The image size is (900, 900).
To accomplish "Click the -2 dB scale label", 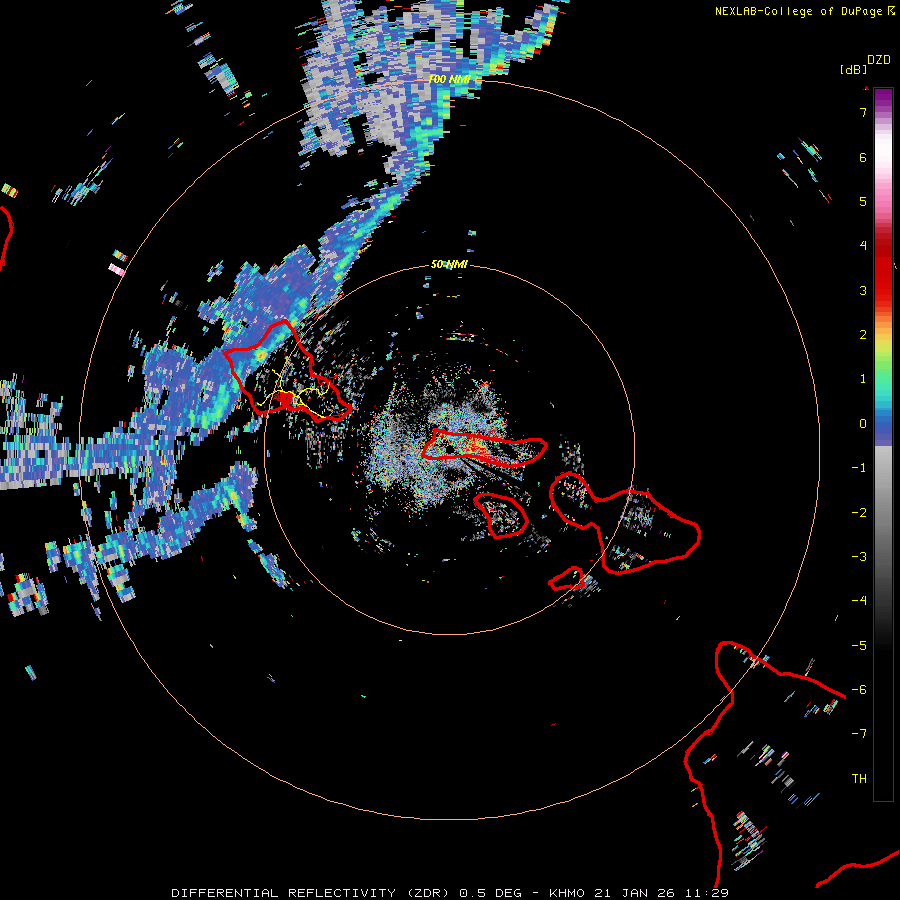I will 859,513.
